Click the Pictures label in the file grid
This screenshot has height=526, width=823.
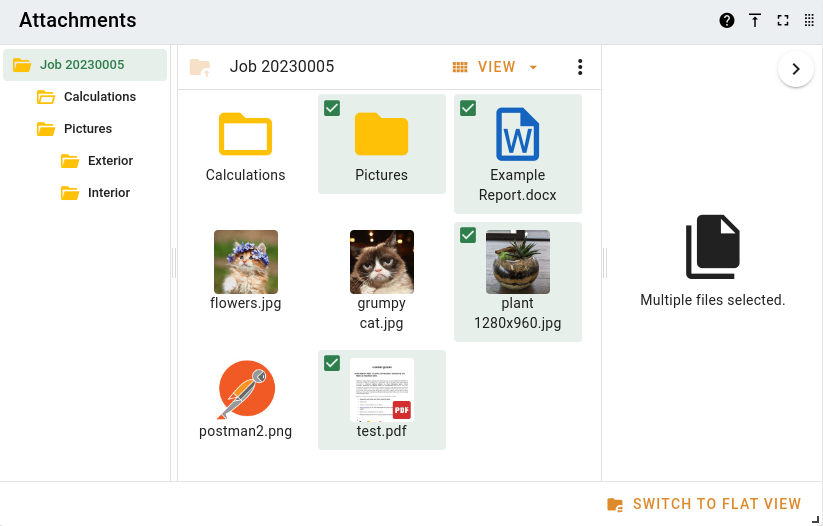[381, 175]
